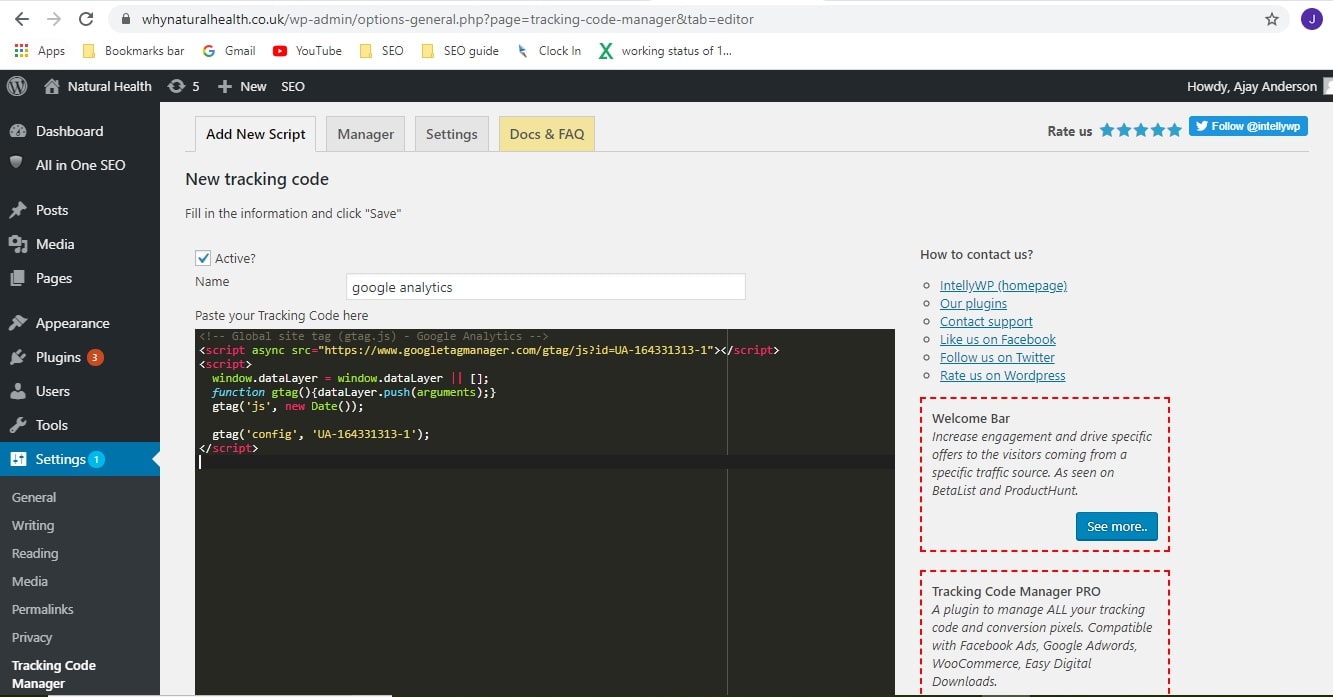Open the updates icon showing 5
This screenshot has height=697, width=1333.
(x=184, y=86)
